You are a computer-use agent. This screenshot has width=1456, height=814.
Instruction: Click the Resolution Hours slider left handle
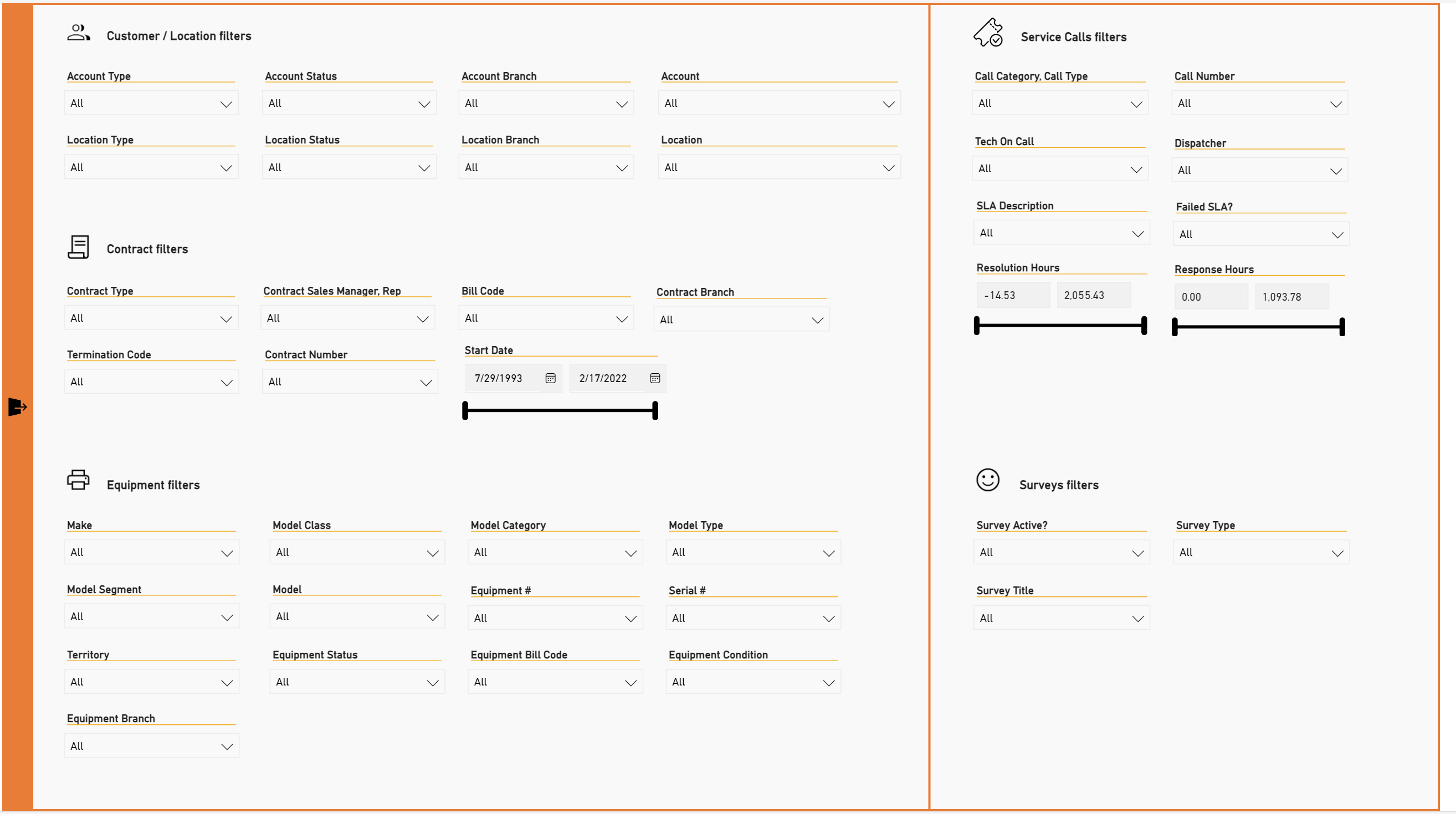(x=977, y=326)
